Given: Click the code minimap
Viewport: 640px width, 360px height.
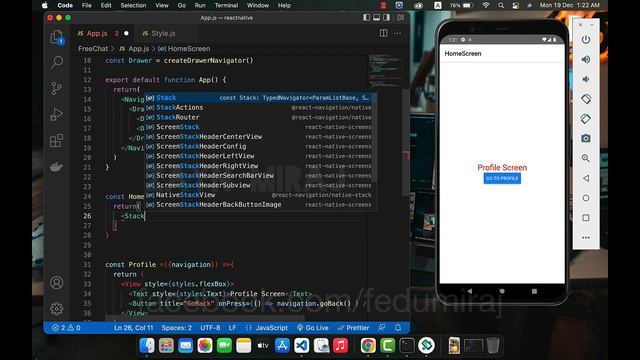Looking at the screenshot, I should coord(385,70).
